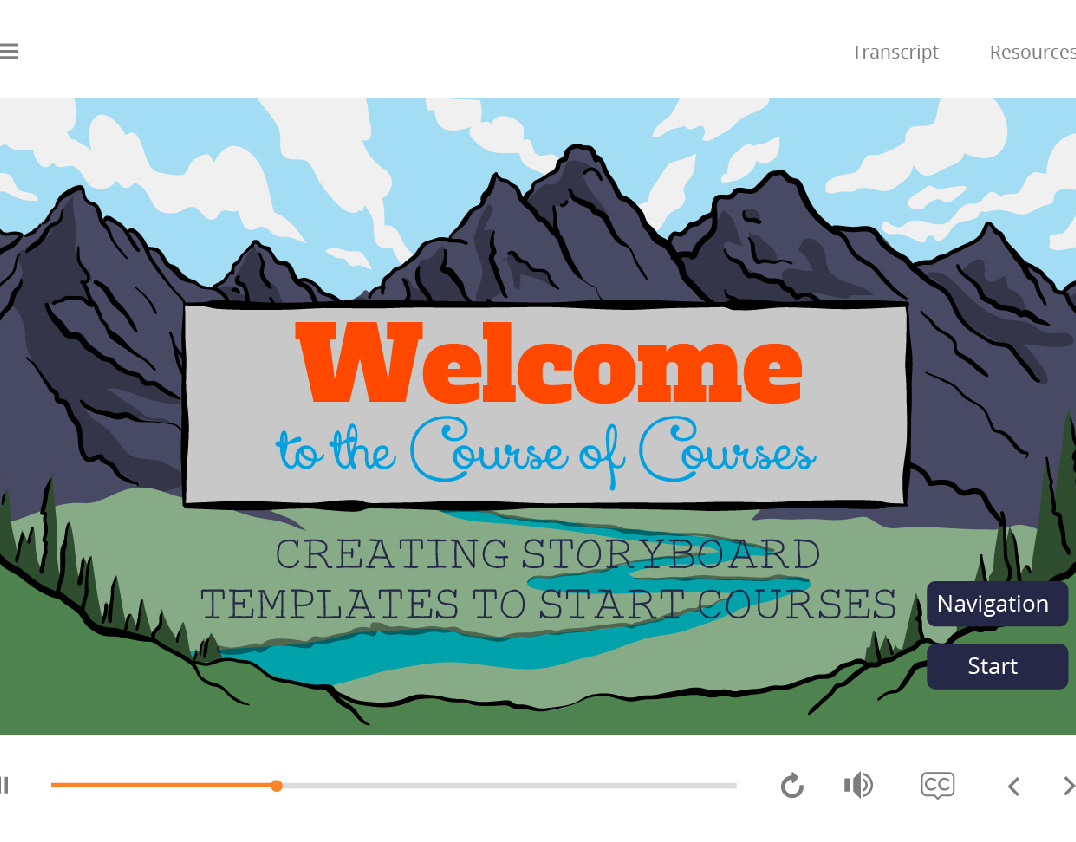1076x842 pixels.
Task: Go to next slide arrow
Action: (1068, 786)
